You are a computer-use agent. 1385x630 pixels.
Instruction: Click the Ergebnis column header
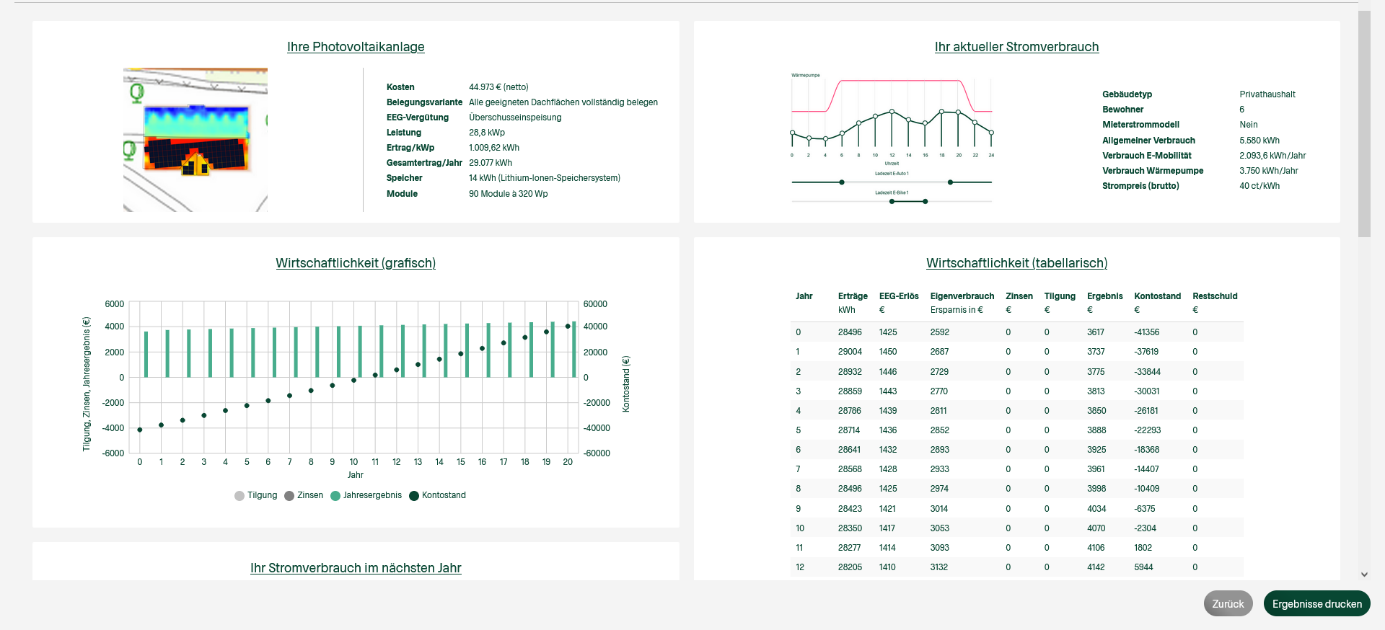[x=1105, y=296]
